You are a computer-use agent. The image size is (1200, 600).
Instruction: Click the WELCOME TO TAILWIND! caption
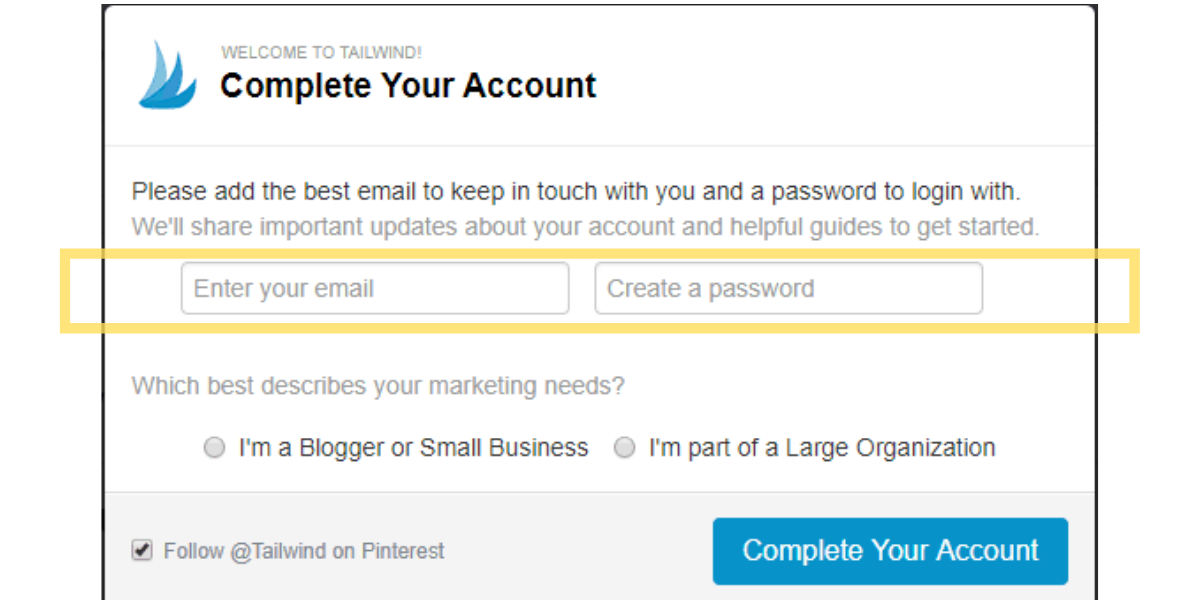pos(321,53)
